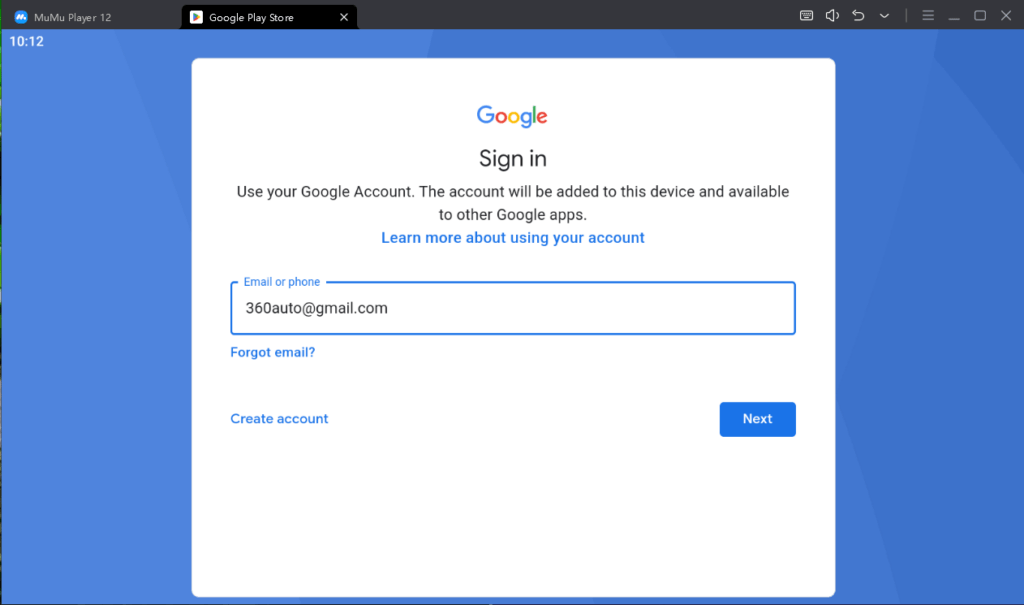Image resolution: width=1024 pixels, height=605 pixels.
Task: Open the Forgot email? link
Action: [272, 352]
